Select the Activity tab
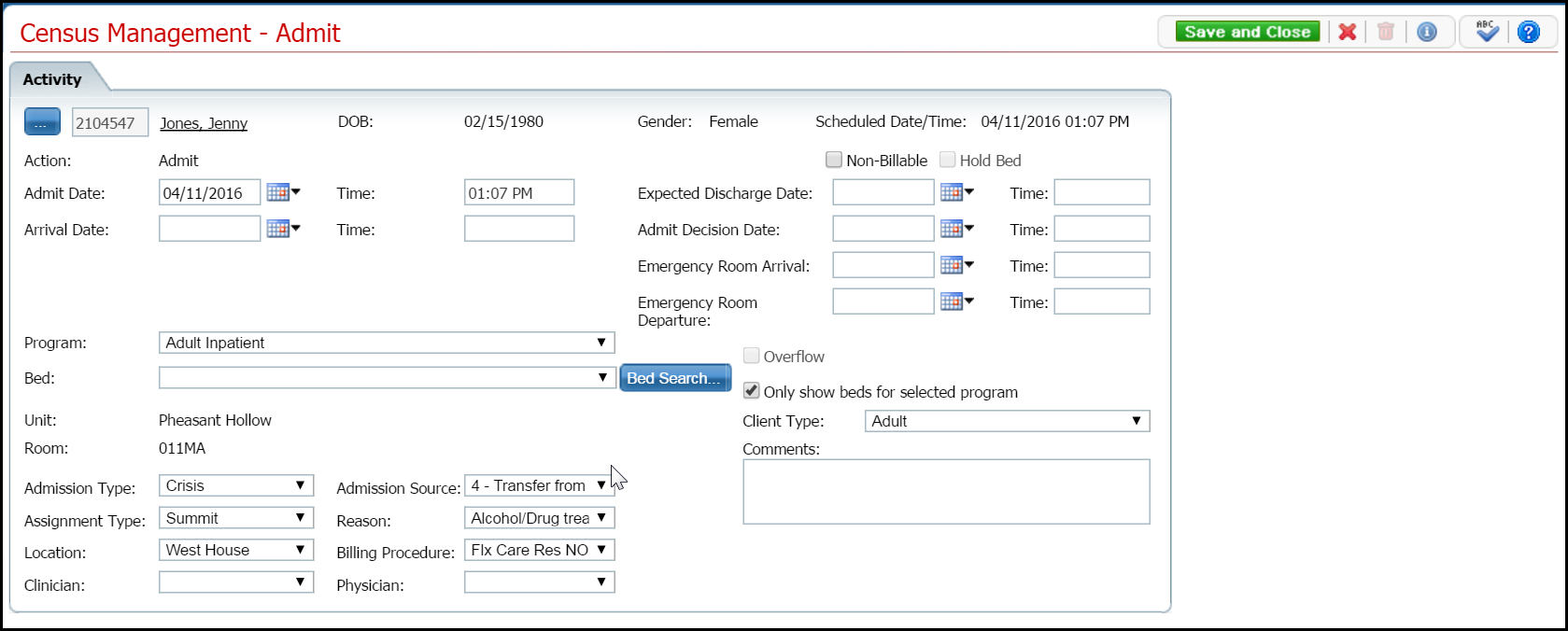This screenshot has width=1568, height=631. click(x=52, y=79)
